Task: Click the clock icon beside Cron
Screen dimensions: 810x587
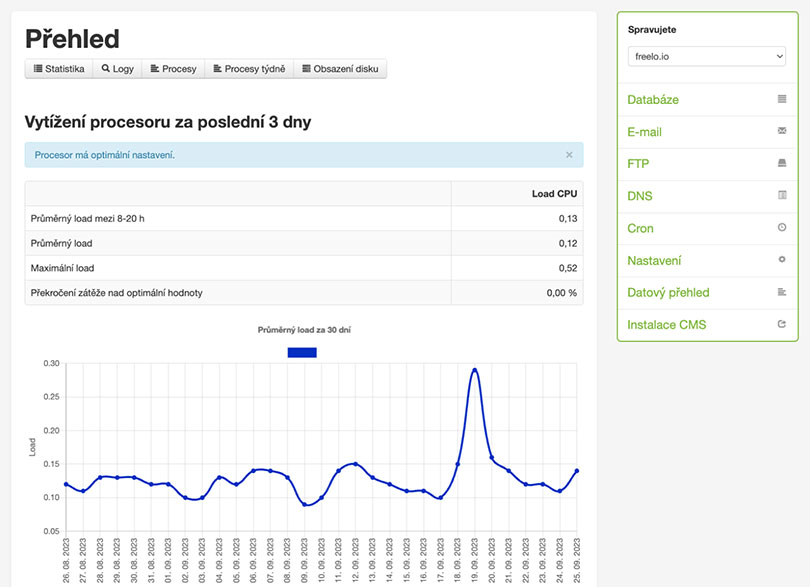Action: click(782, 227)
